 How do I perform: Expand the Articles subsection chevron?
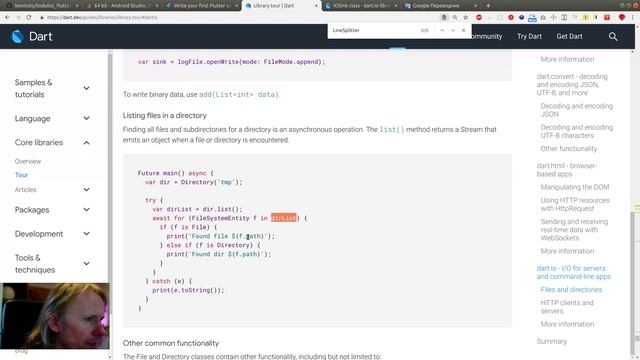coord(87,189)
